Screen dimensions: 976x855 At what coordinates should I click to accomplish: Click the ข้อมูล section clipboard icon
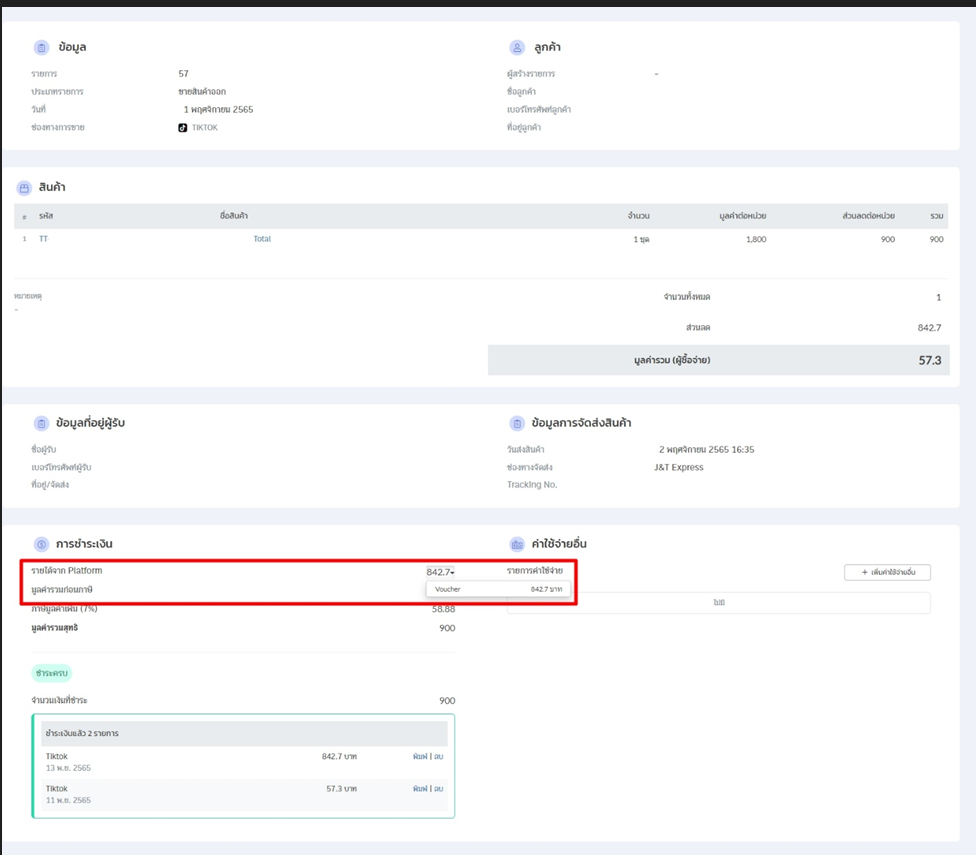click(x=41, y=48)
